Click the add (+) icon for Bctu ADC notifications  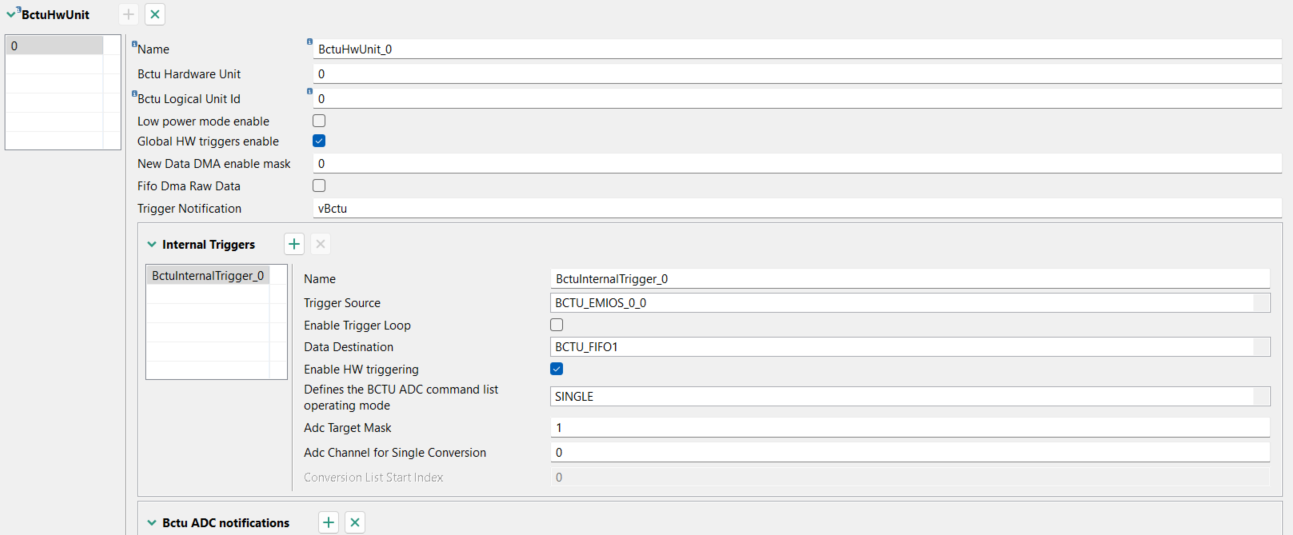(x=329, y=522)
